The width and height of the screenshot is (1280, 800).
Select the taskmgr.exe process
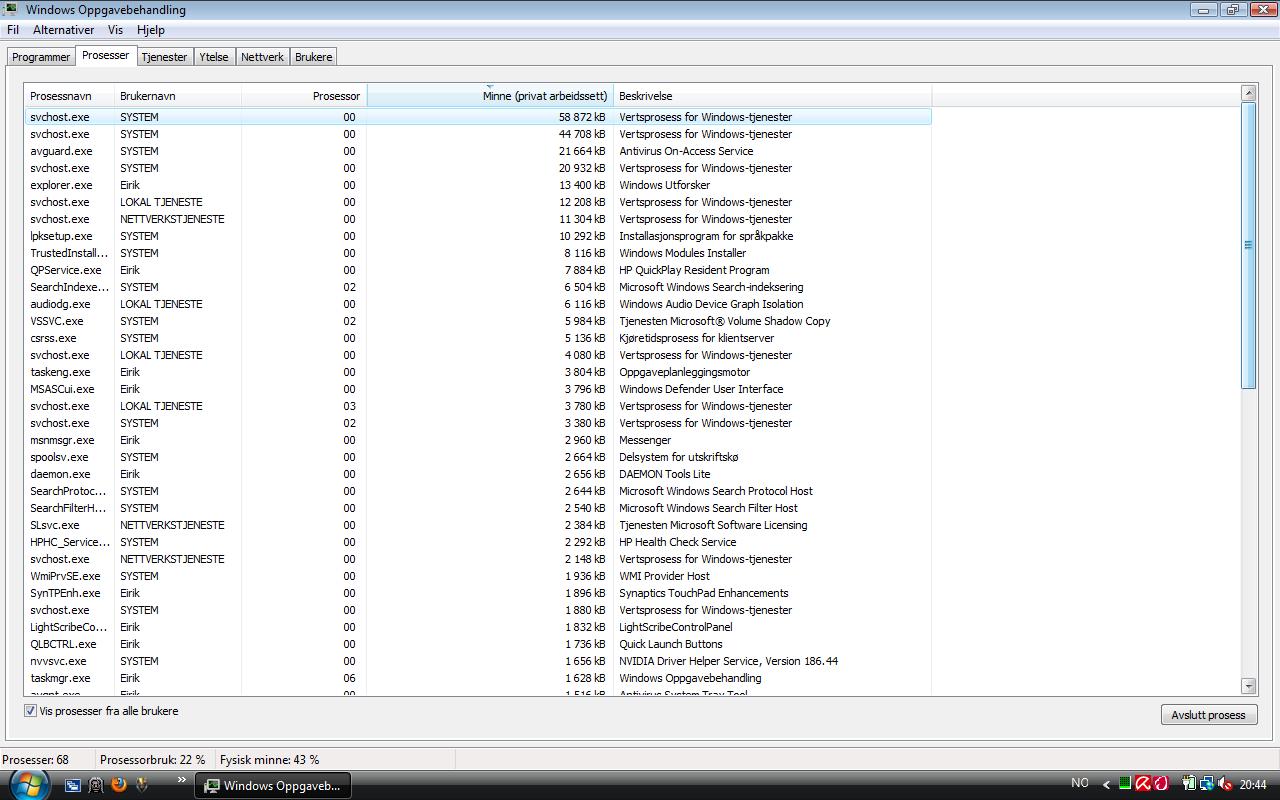click(478, 678)
